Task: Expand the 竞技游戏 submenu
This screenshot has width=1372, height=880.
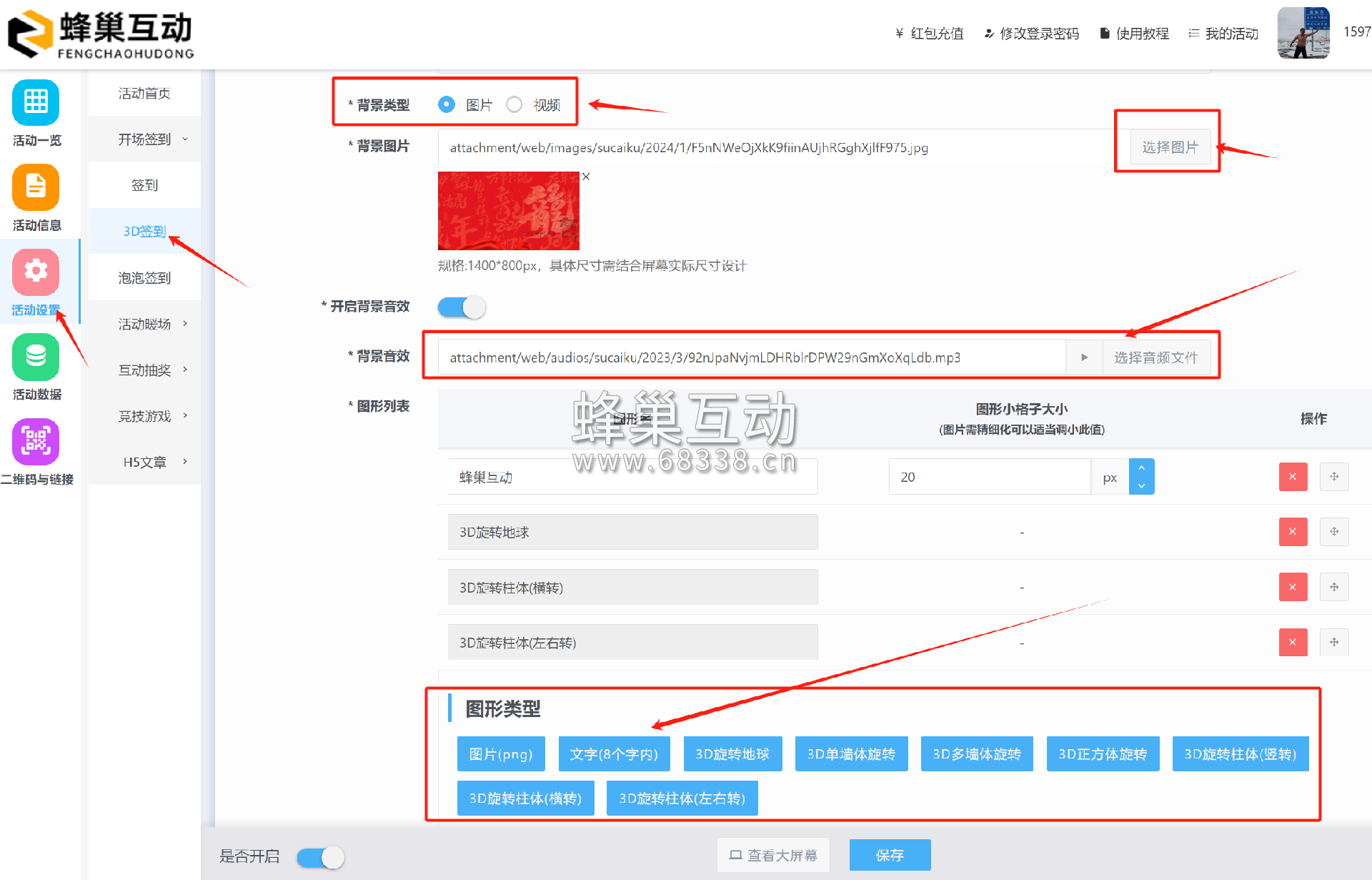Action: coord(151,416)
